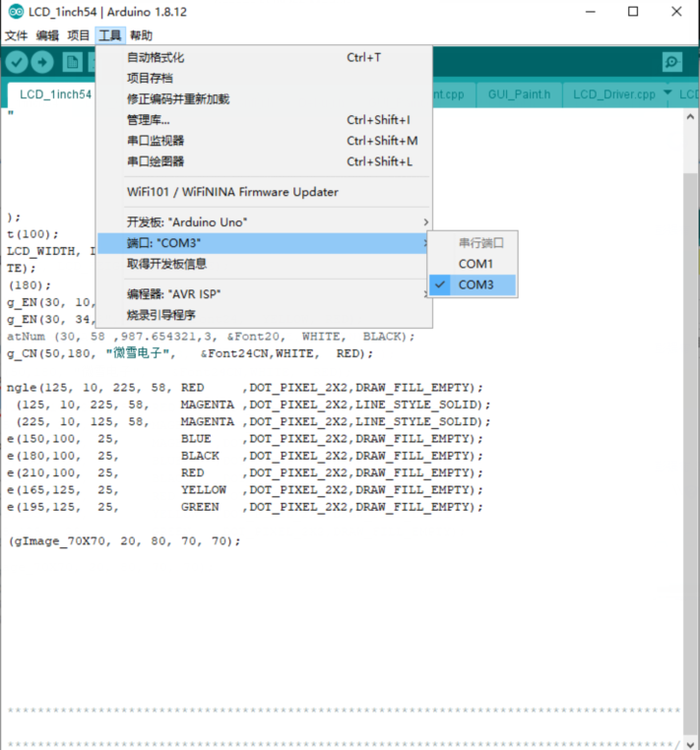
Task: Open the 编辑 menu
Action: click(47, 35)
